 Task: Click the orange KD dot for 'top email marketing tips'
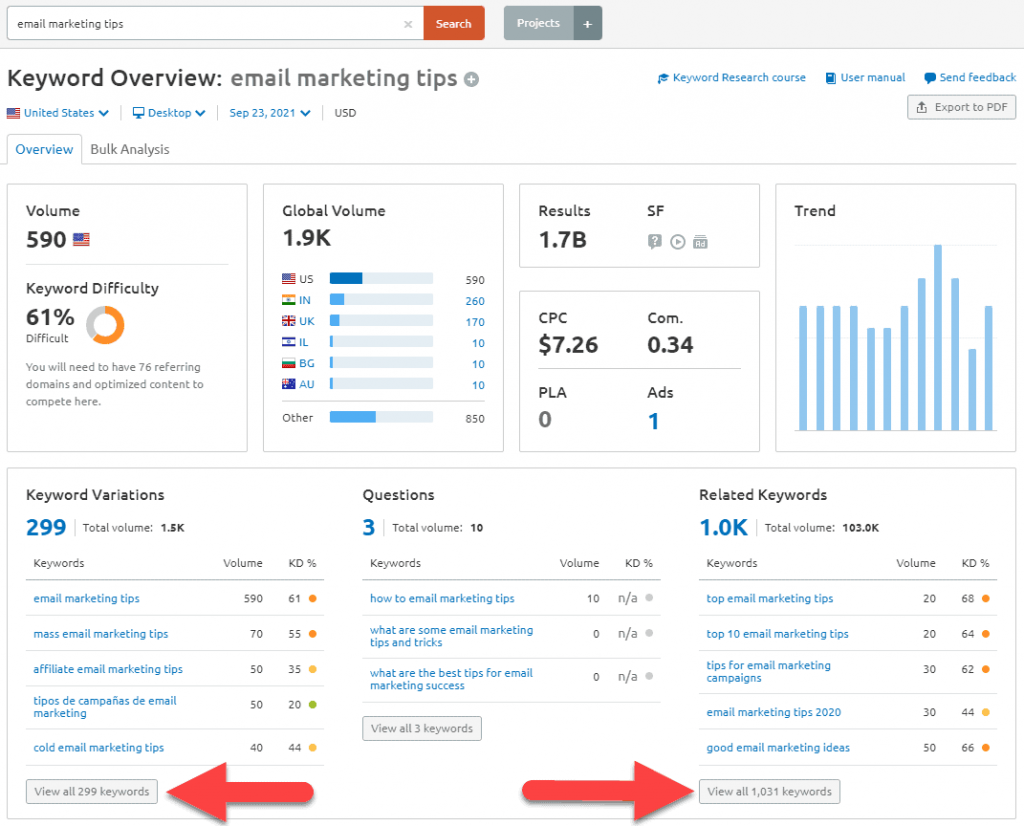(985, 599)
